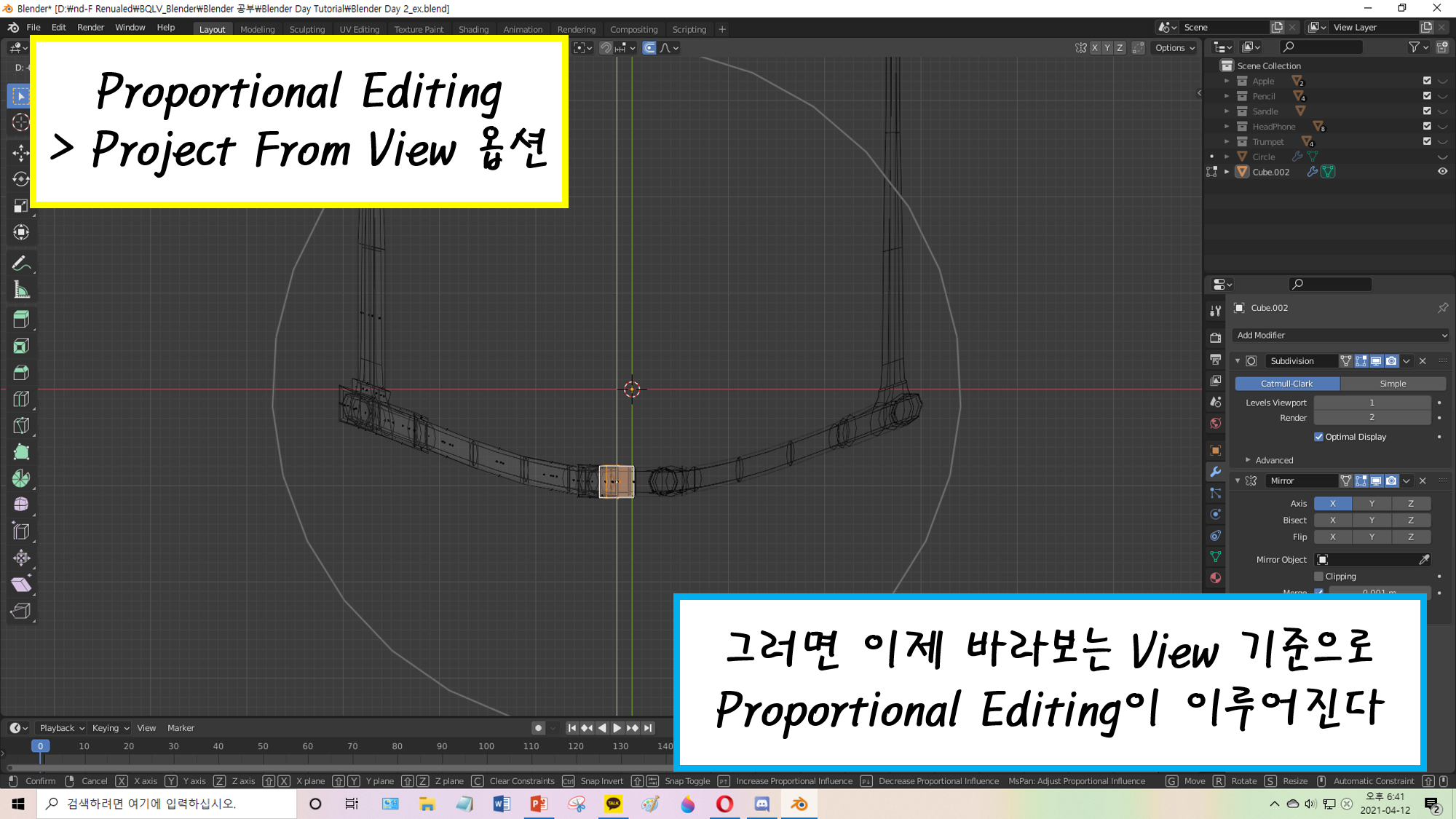Open PowerPoint from the Windows taskbar
Screen dimensions: 1456x819
(539, 804)
